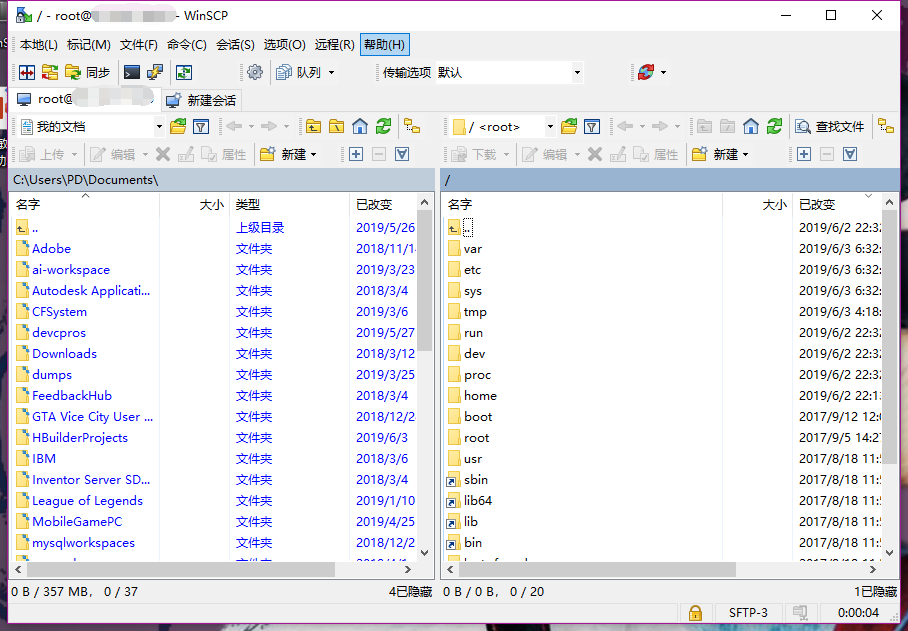Go to local root directory icon
The image size is (908, 631).
336,126
